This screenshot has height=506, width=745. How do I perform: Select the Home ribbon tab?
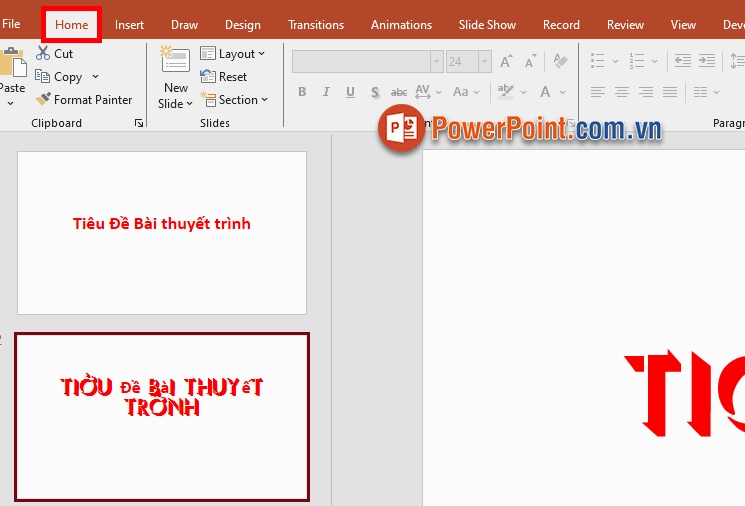pos(71,25)
